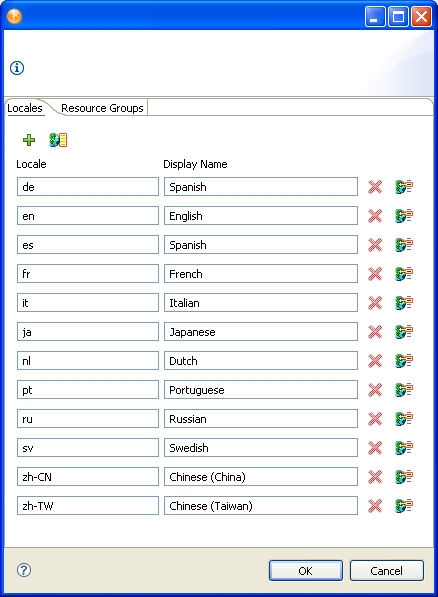Click the 'it' locale input field
Viewport: 438px width, 597px height.
pos(88,303)
